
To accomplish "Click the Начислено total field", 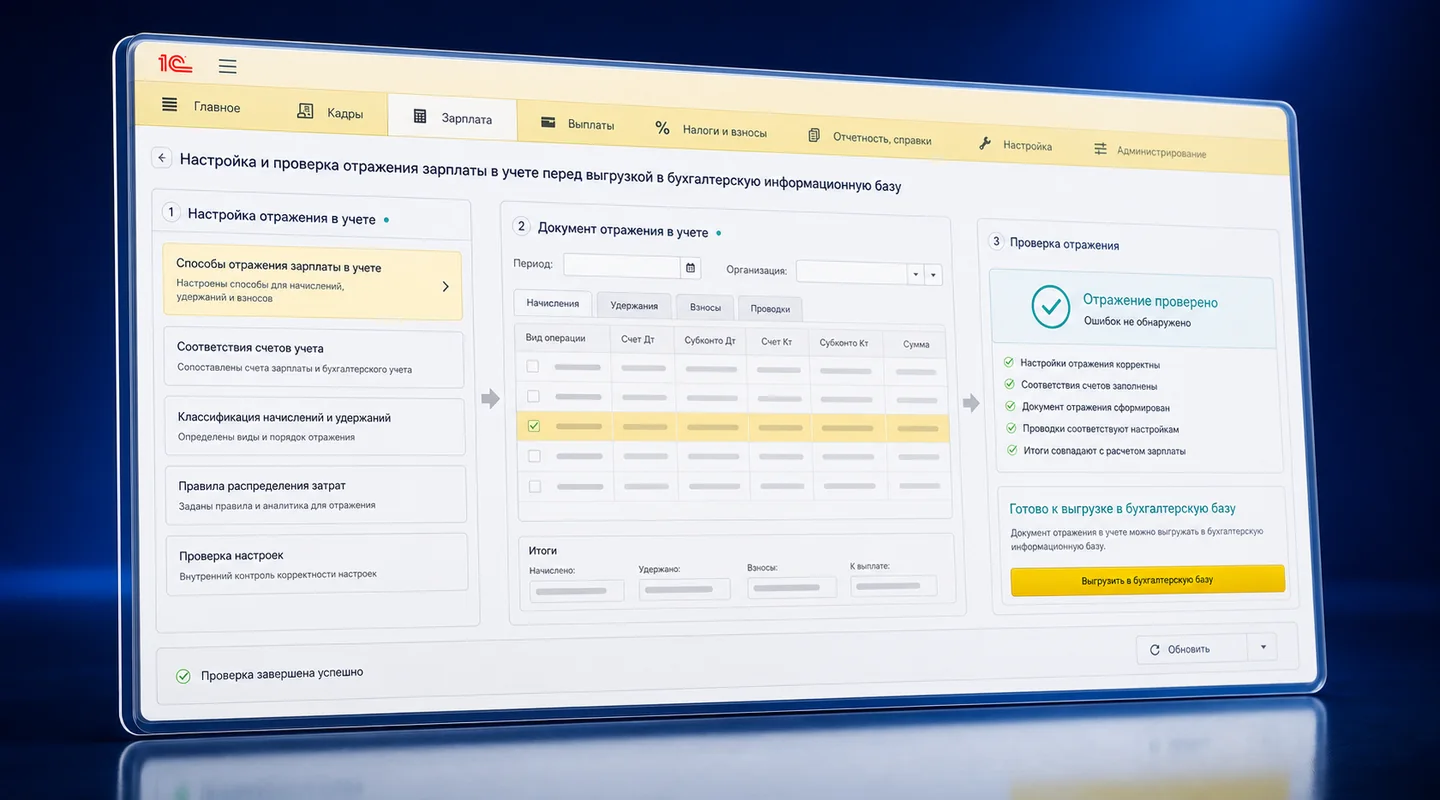I will tap(577, 591).
